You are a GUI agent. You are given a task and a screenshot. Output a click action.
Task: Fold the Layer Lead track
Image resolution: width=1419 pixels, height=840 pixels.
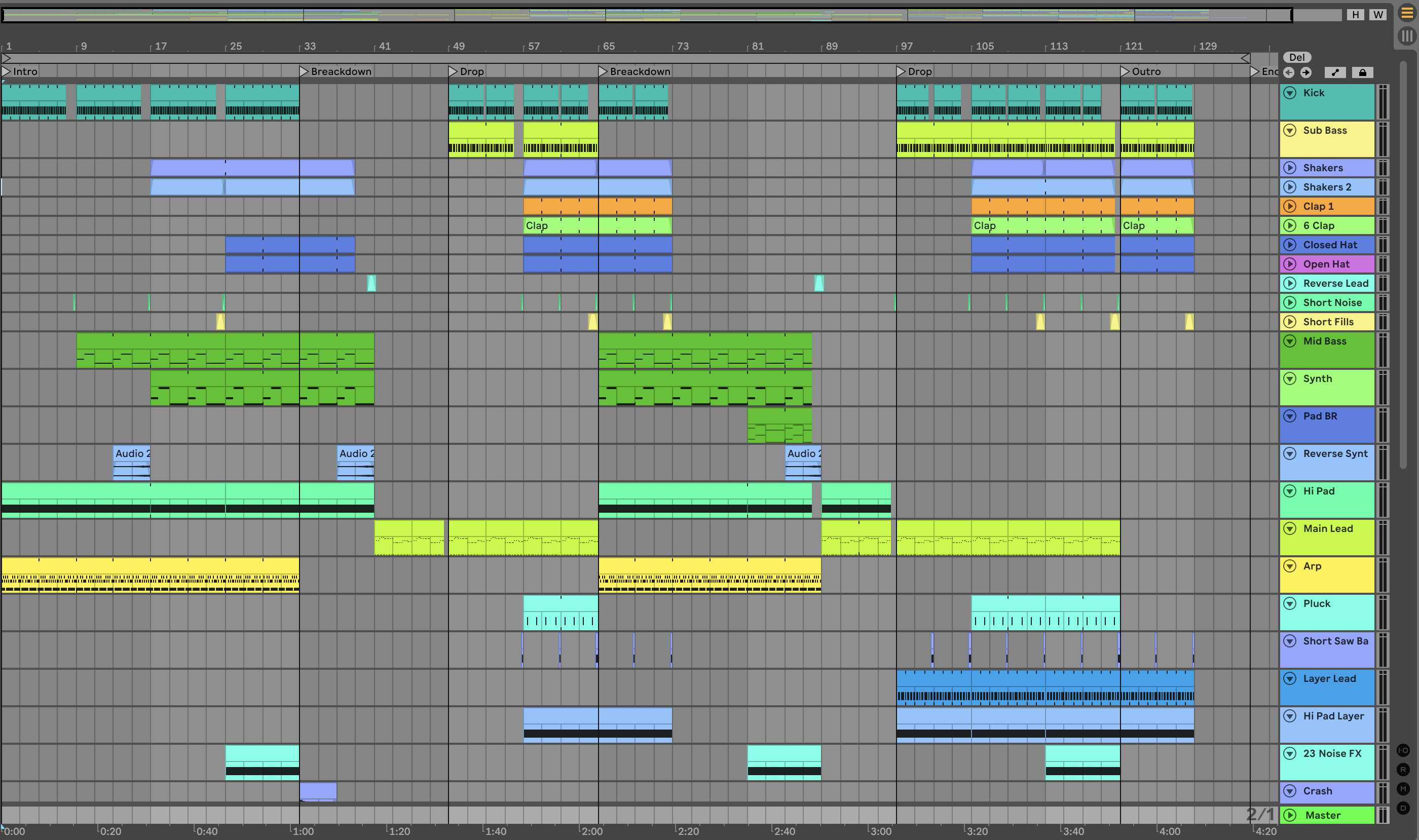tap(1290, 679)
